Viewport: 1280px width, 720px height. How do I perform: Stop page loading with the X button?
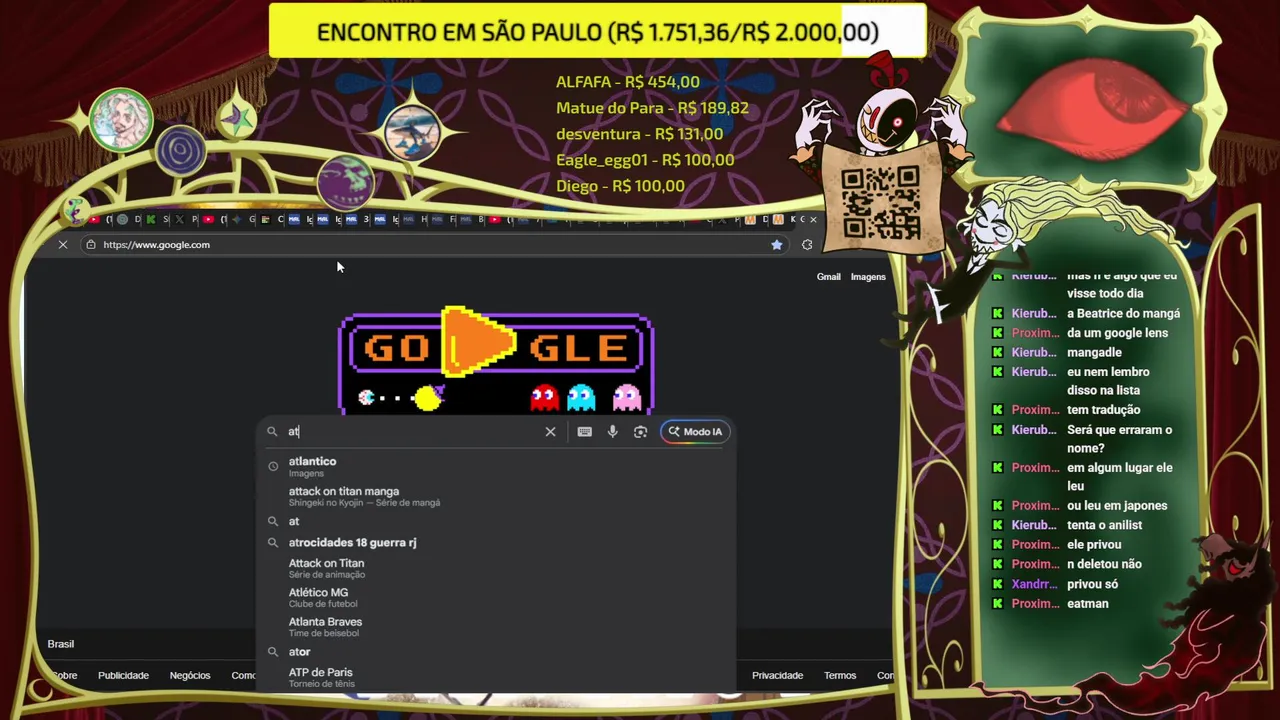pos(62,245)
